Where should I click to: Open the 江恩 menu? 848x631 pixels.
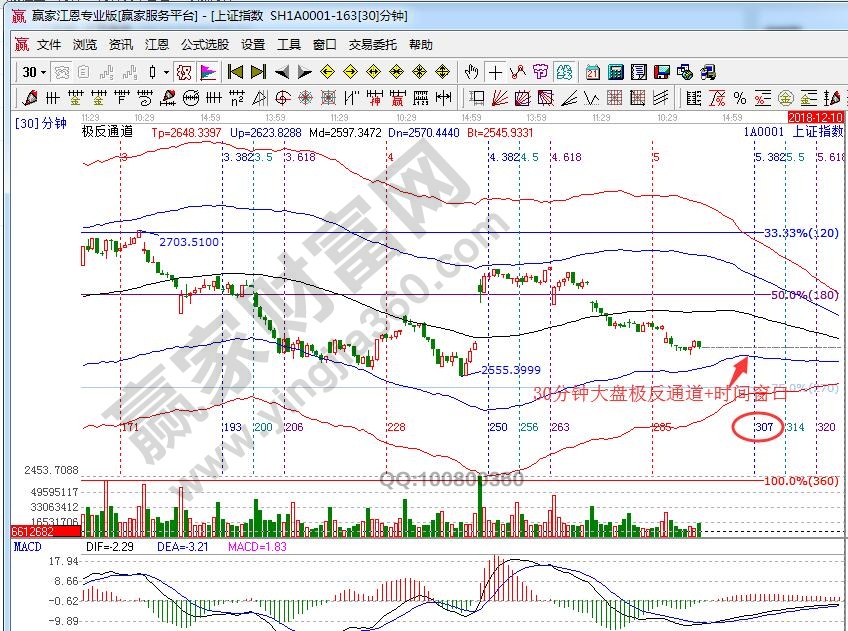[156, 45]
